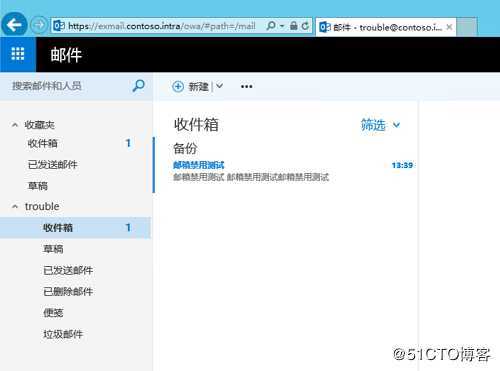
Task: Click the 新建 new mail plus icon
Action: [x=178, y=87]
